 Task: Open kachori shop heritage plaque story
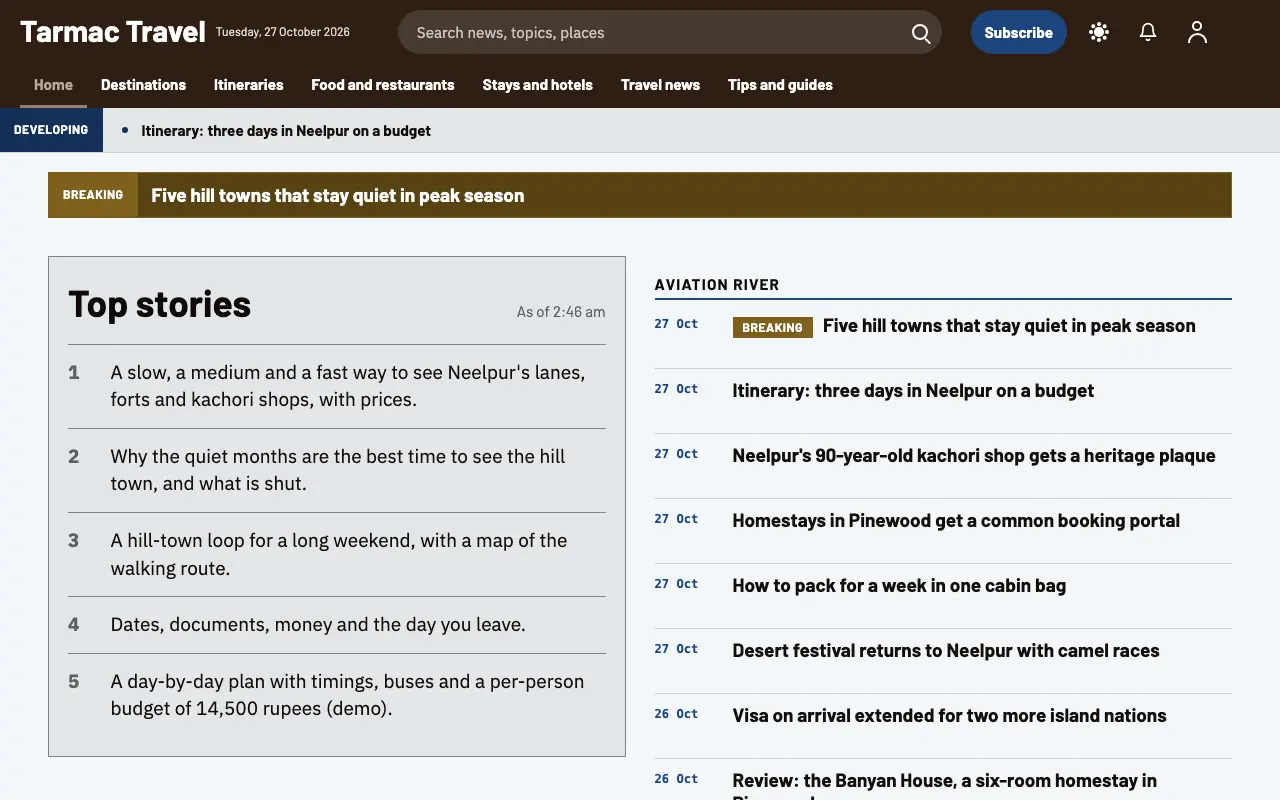[x=974, y=456]
